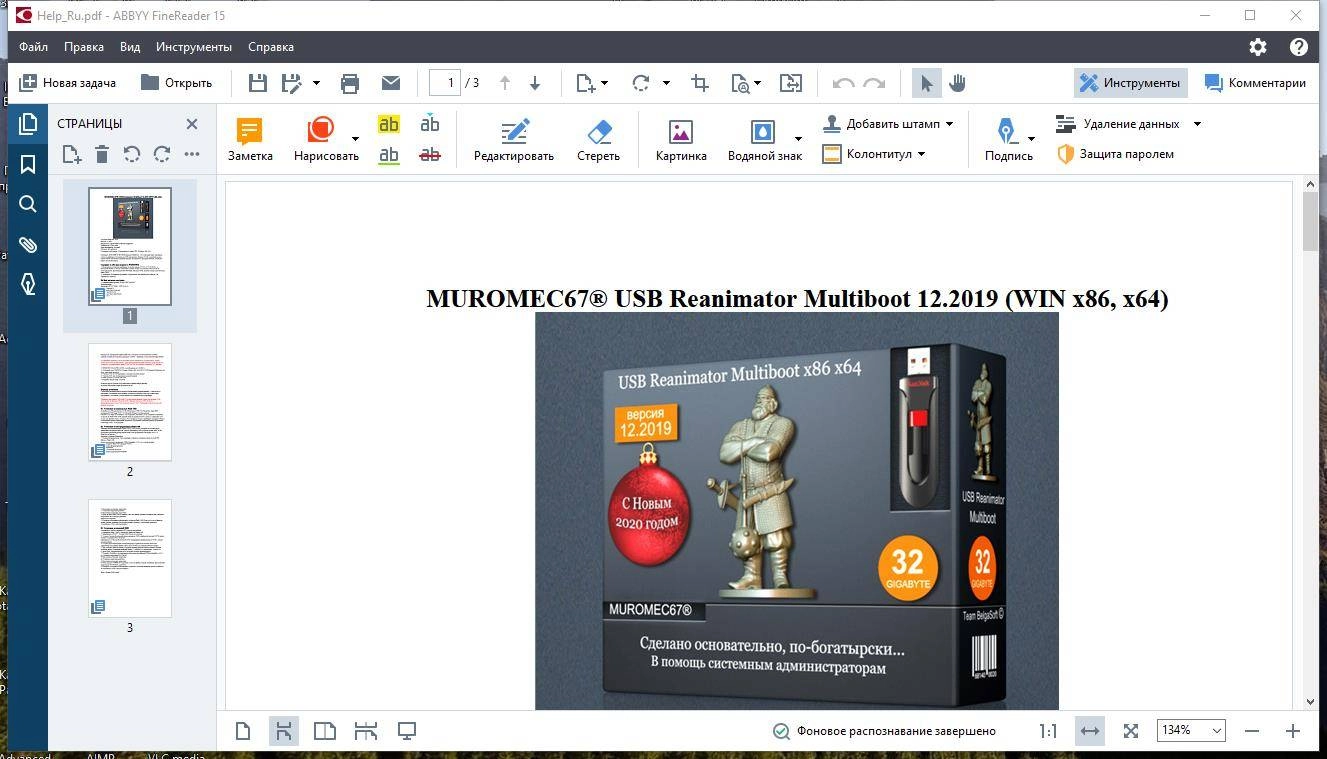
Task: Open the Вид menu
Action: click(130, 47)
